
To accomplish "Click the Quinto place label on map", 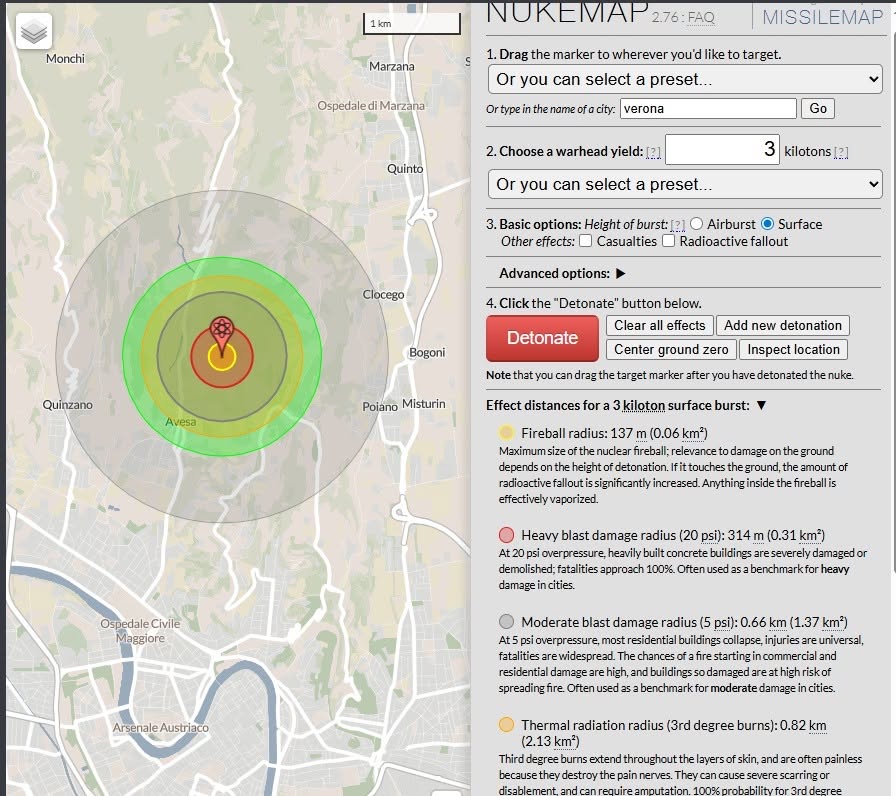I will tap(405, 169).
